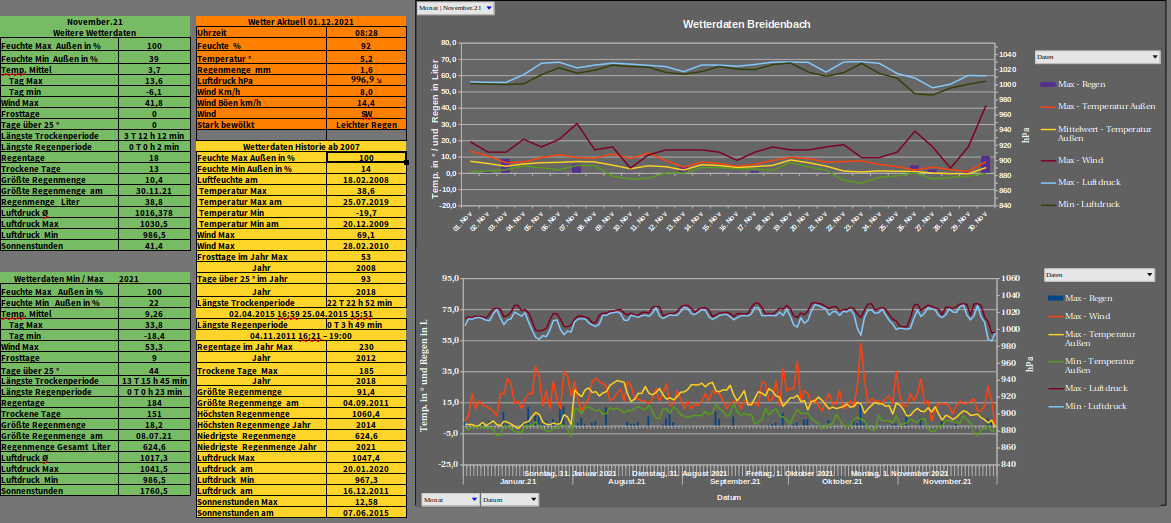Select the 'Luftdruck hPa' value cell '996,9'
Screen dimensions: 1171x523
coord(367,79)
